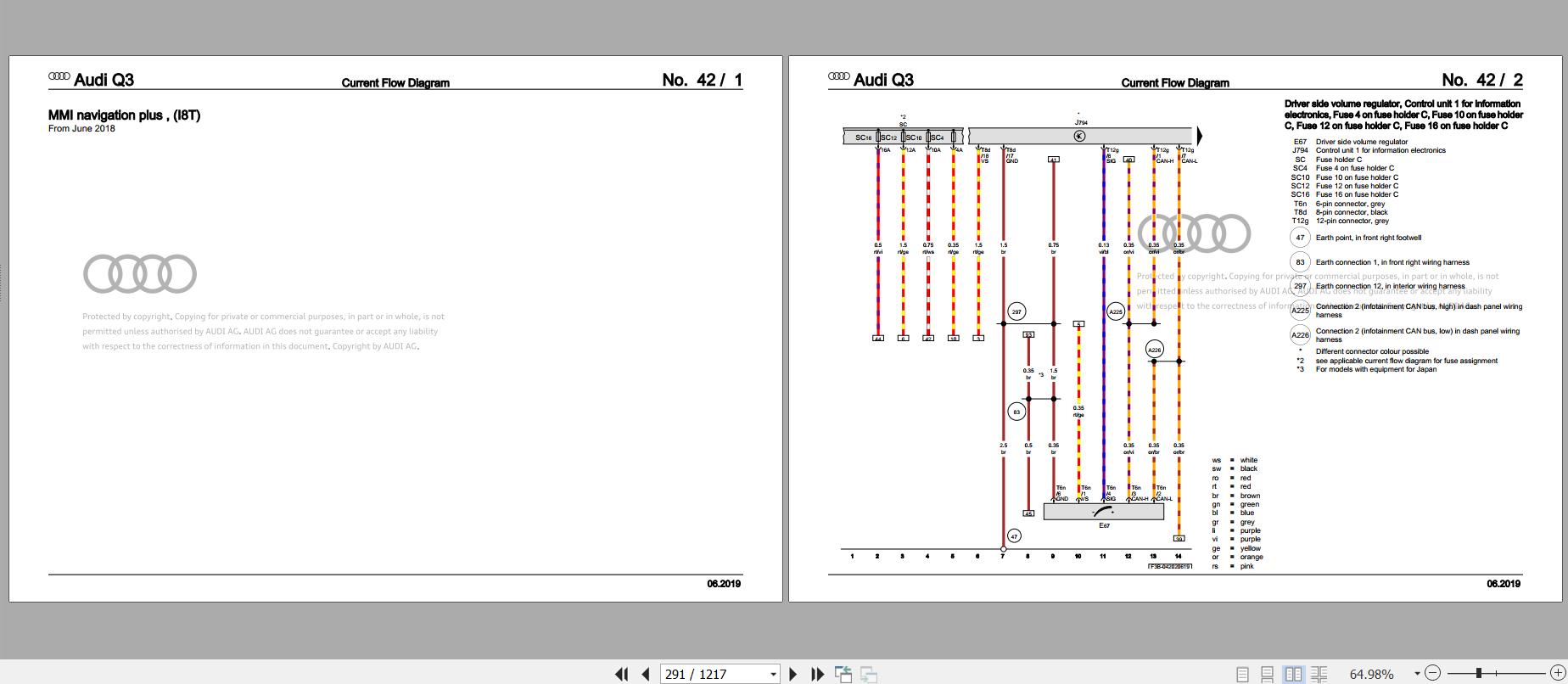Click the zoom out minus button

tap(1432, 673)
